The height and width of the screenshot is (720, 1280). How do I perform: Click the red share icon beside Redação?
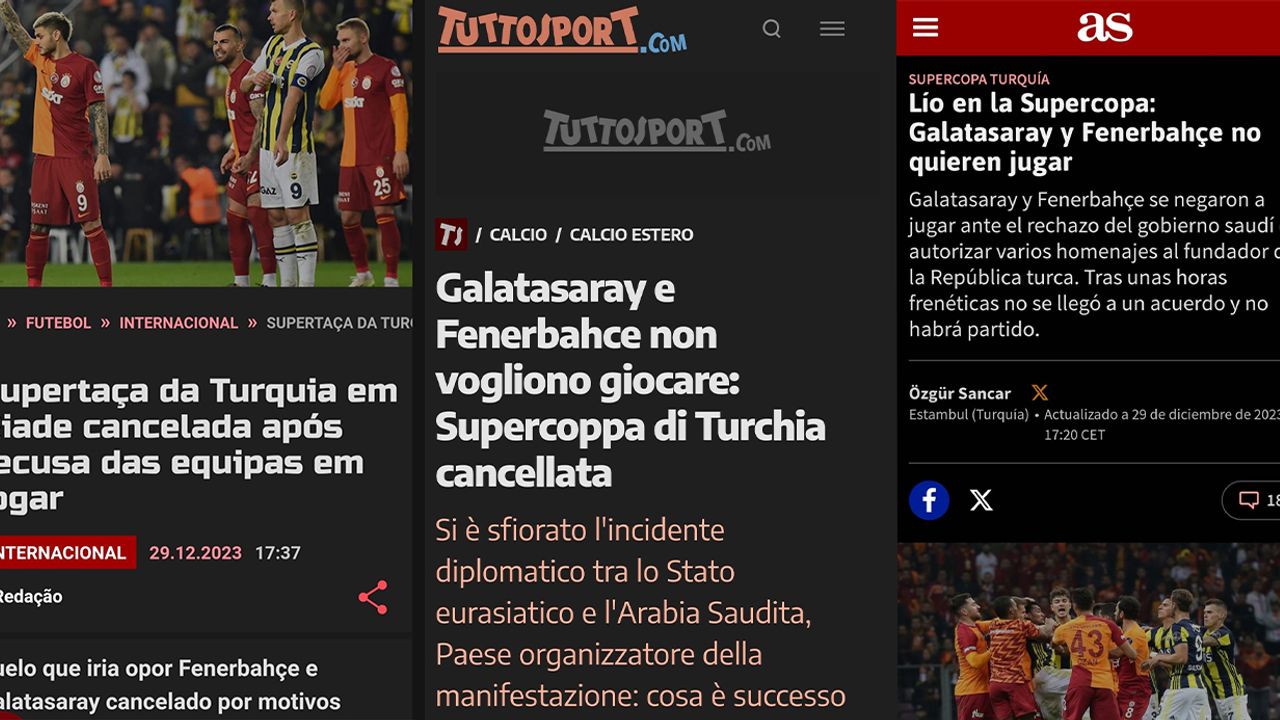click(373, 597)
